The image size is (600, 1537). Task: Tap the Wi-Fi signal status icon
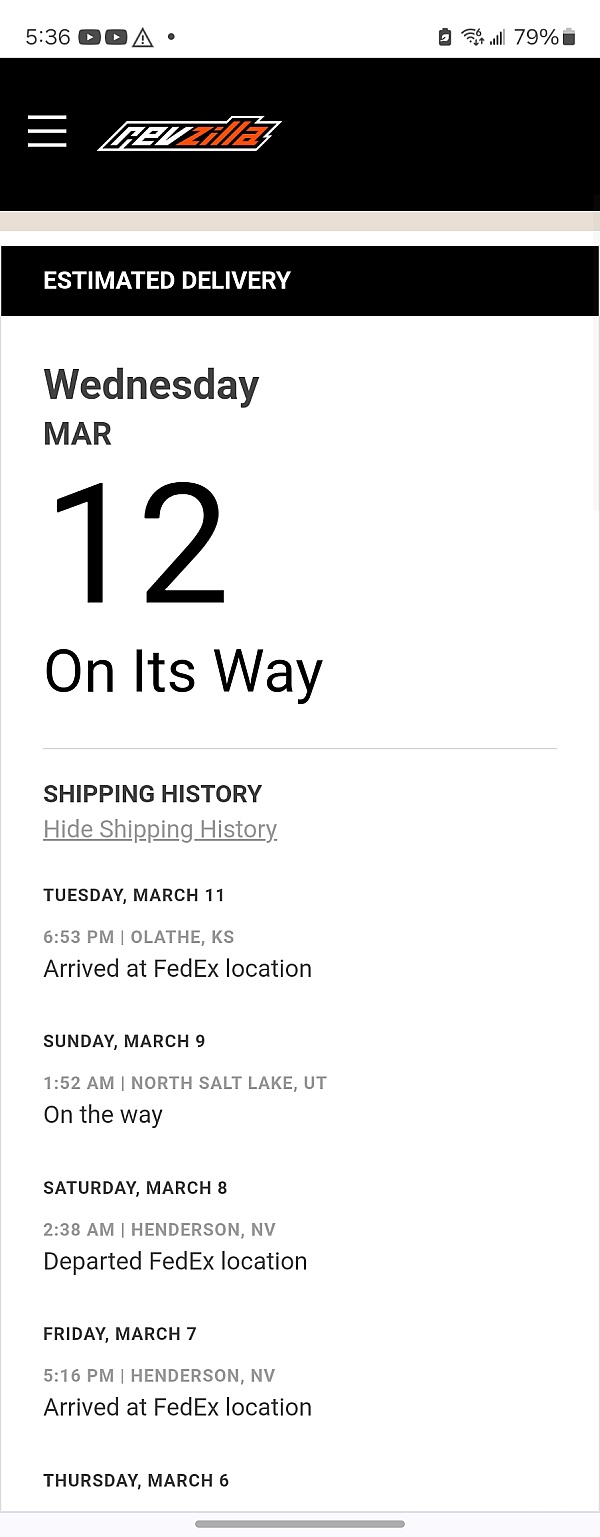pos(472,38)
